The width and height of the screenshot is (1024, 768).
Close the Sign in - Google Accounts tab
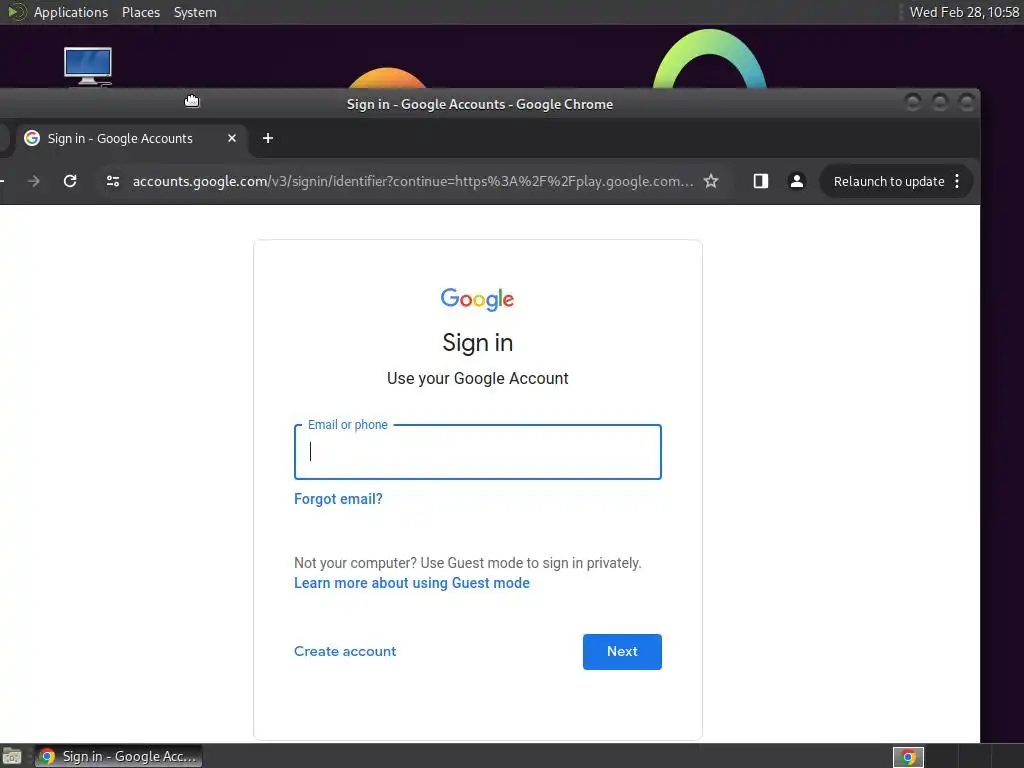231,138
